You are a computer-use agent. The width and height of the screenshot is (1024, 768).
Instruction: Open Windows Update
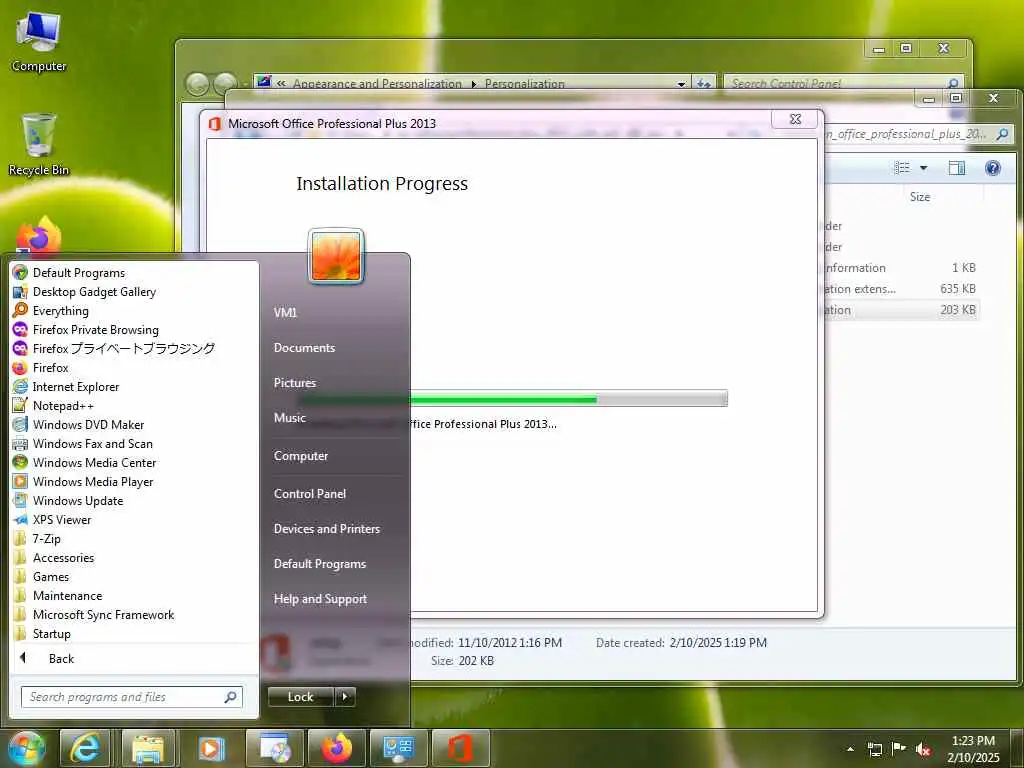tap(78, 501)
